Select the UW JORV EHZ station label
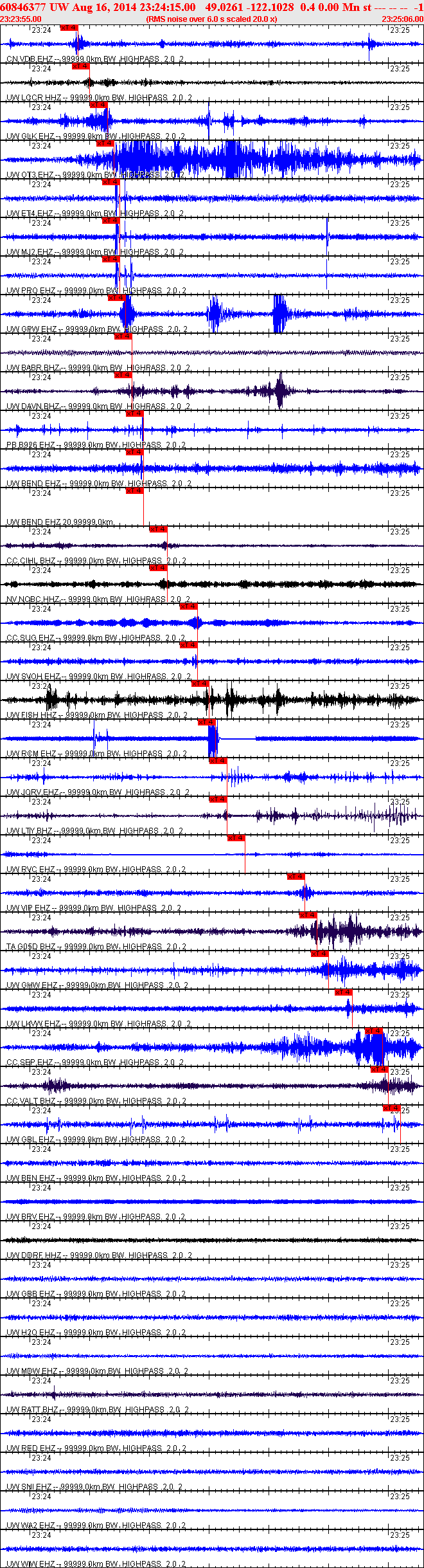Image resolution: width=424 pixels, height=1568 pixels. click(x=98, y=792)
